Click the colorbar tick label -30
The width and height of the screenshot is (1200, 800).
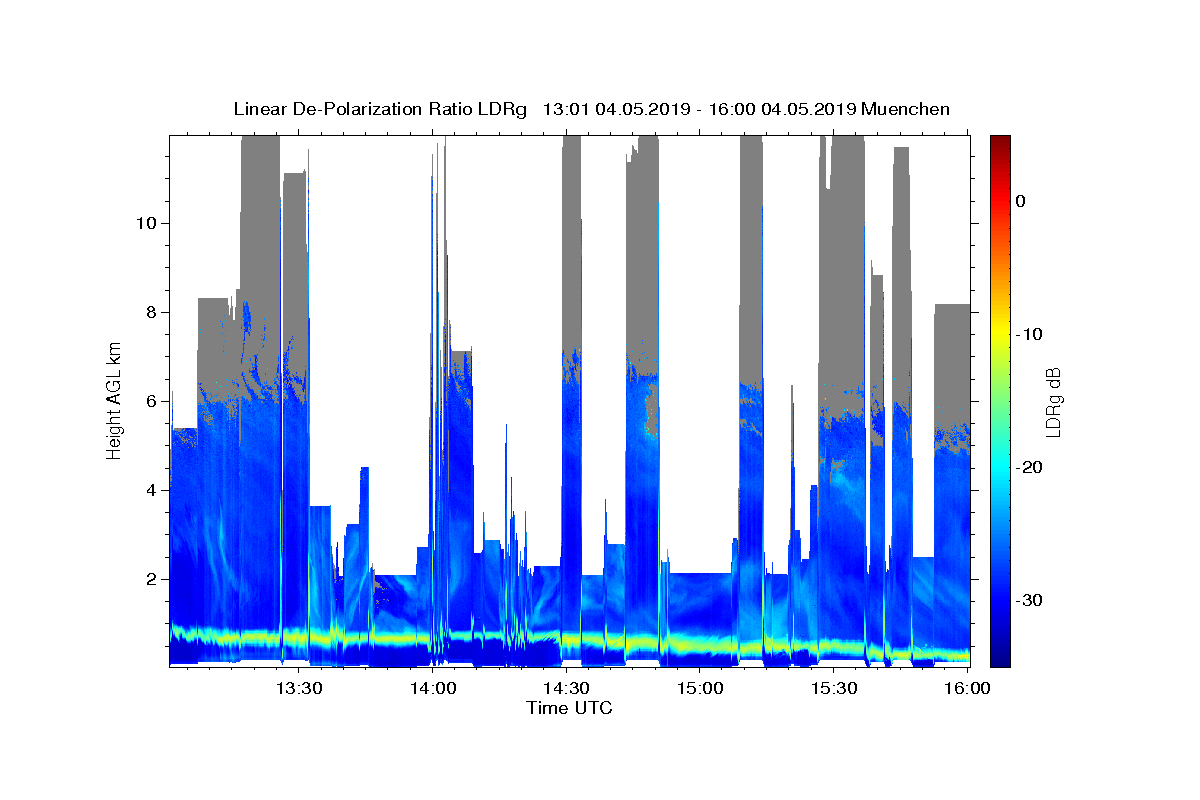tap(1030, 600)
